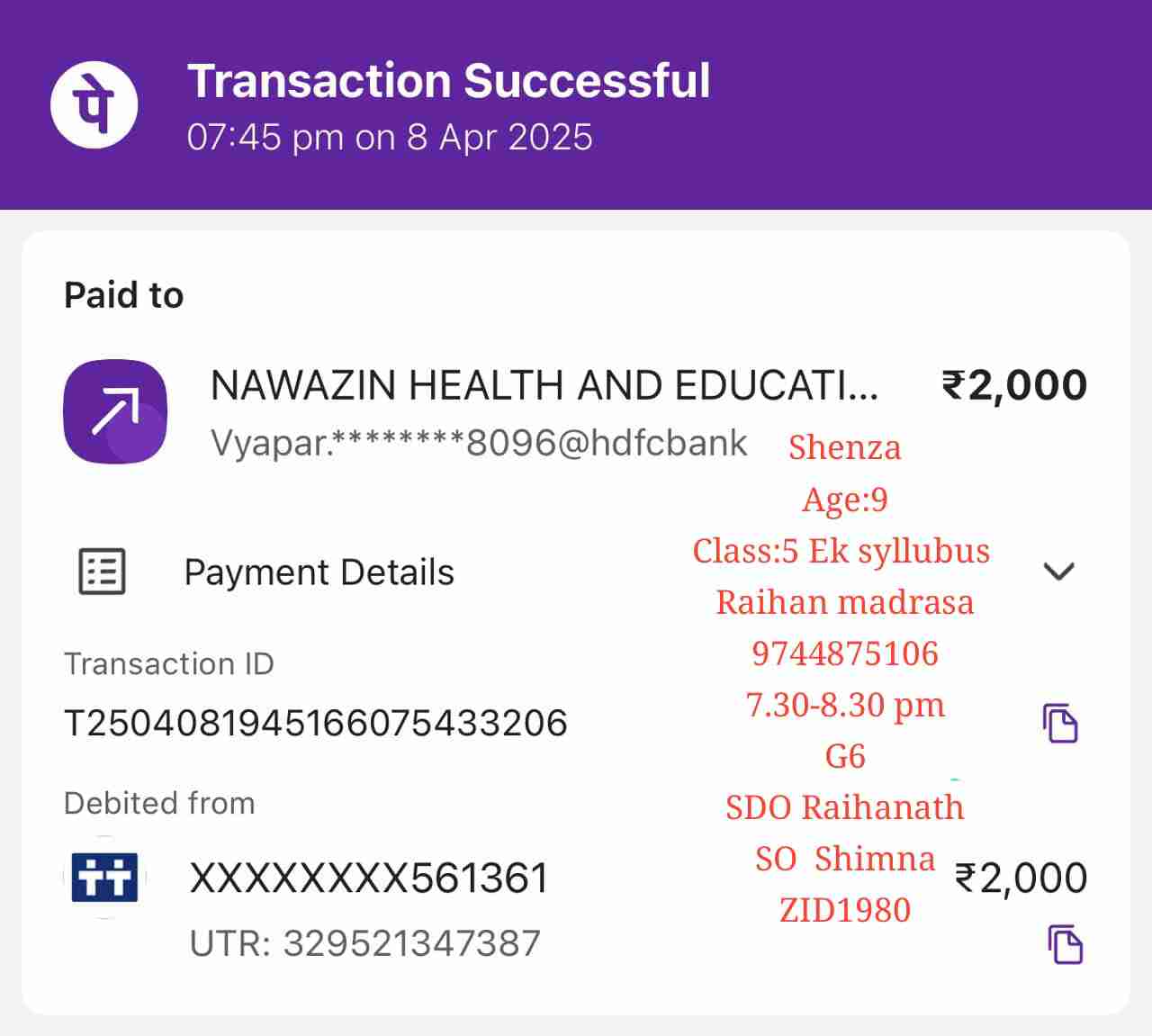Image resolution: width=1152 pixels, height=1036 pixels.
Task: Tap the Paid to heading
Action: pyautogui.click(x=123, y=295)
